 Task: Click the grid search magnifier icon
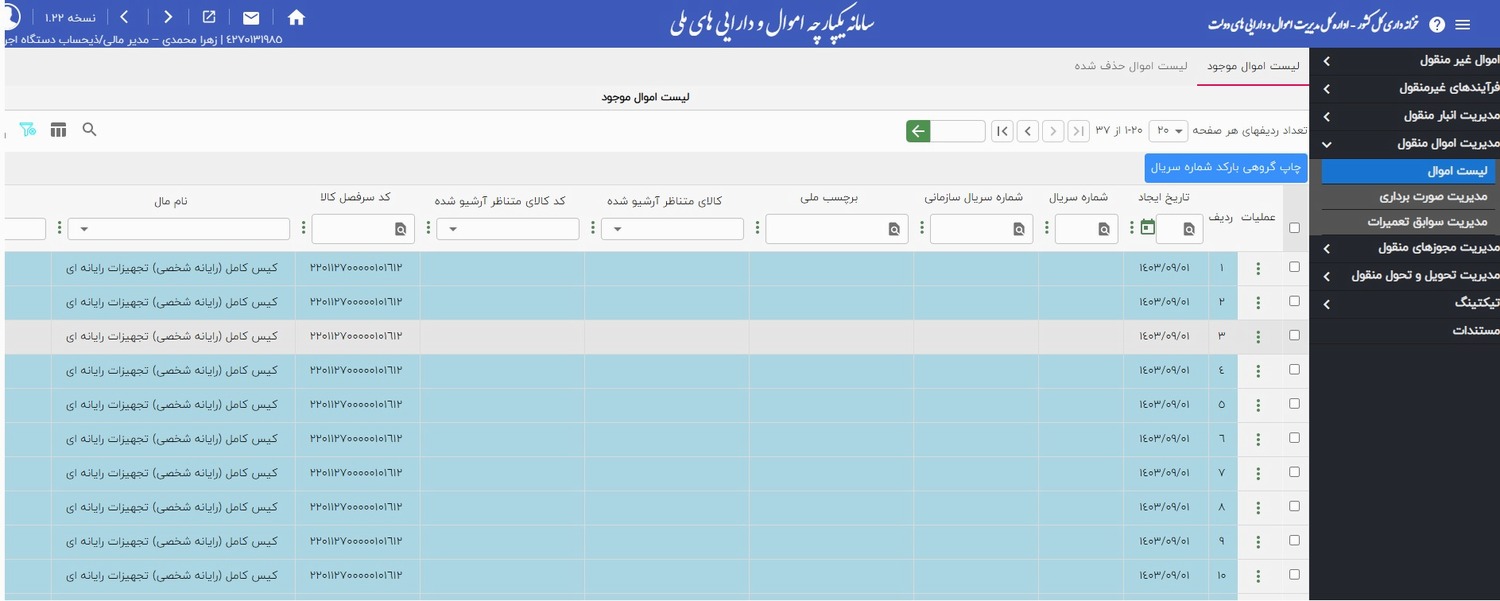(89, 130)
